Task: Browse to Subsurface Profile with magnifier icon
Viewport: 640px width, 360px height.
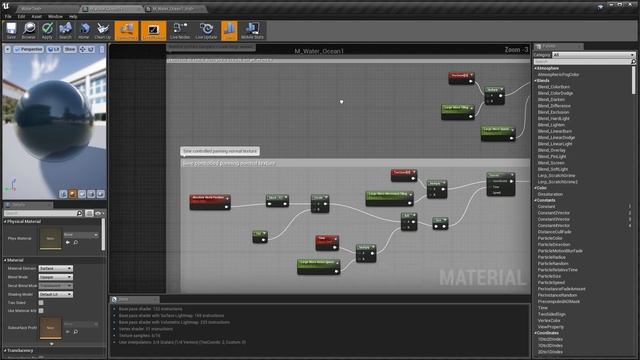Action: click(x=76, y=332)
